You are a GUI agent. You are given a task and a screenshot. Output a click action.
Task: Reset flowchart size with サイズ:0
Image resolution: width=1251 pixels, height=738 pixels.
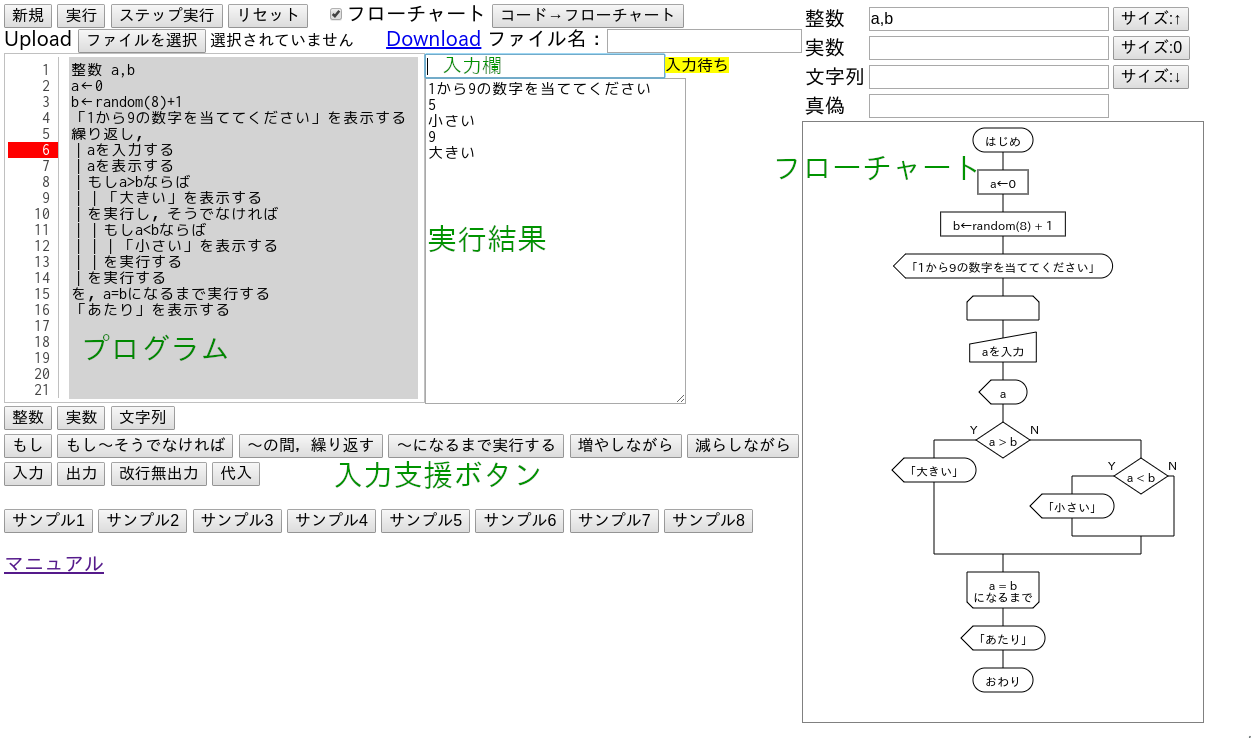1150,48
